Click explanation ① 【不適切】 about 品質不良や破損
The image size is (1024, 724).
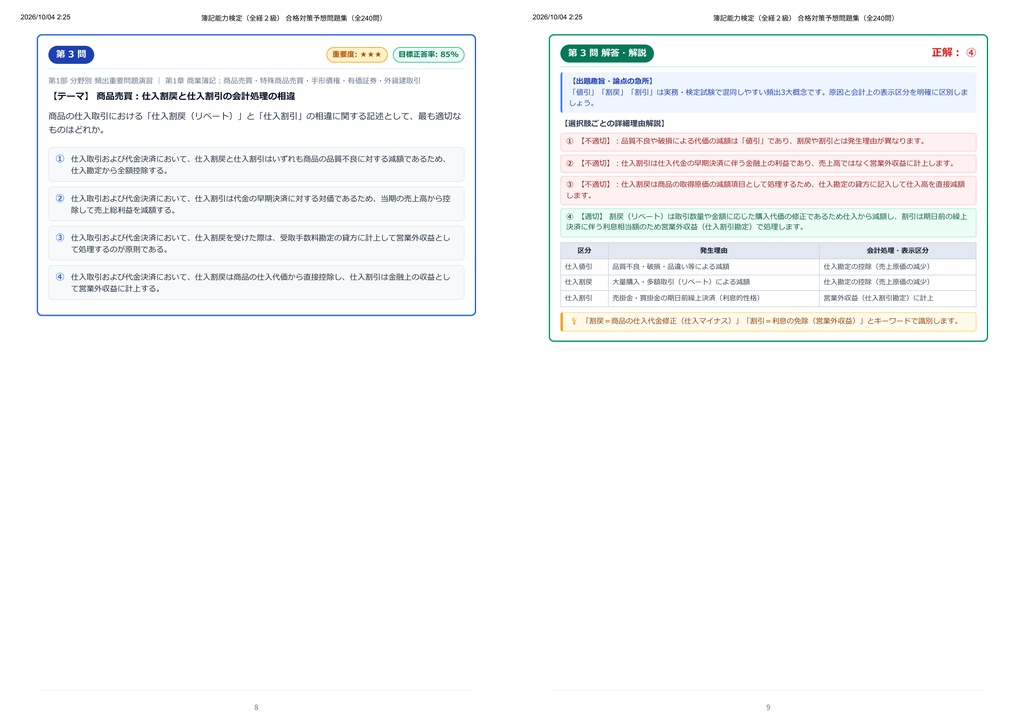pyautogui.click(x=768, y=142)
